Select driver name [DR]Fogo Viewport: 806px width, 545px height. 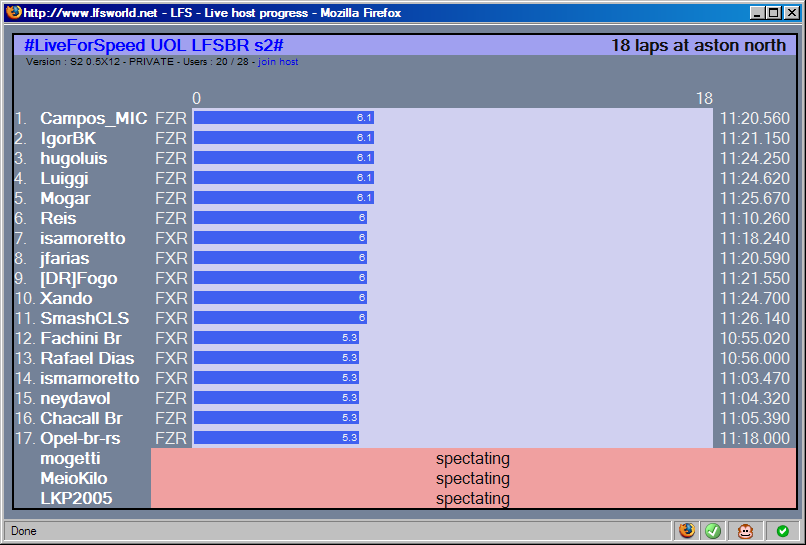(79, 279)
